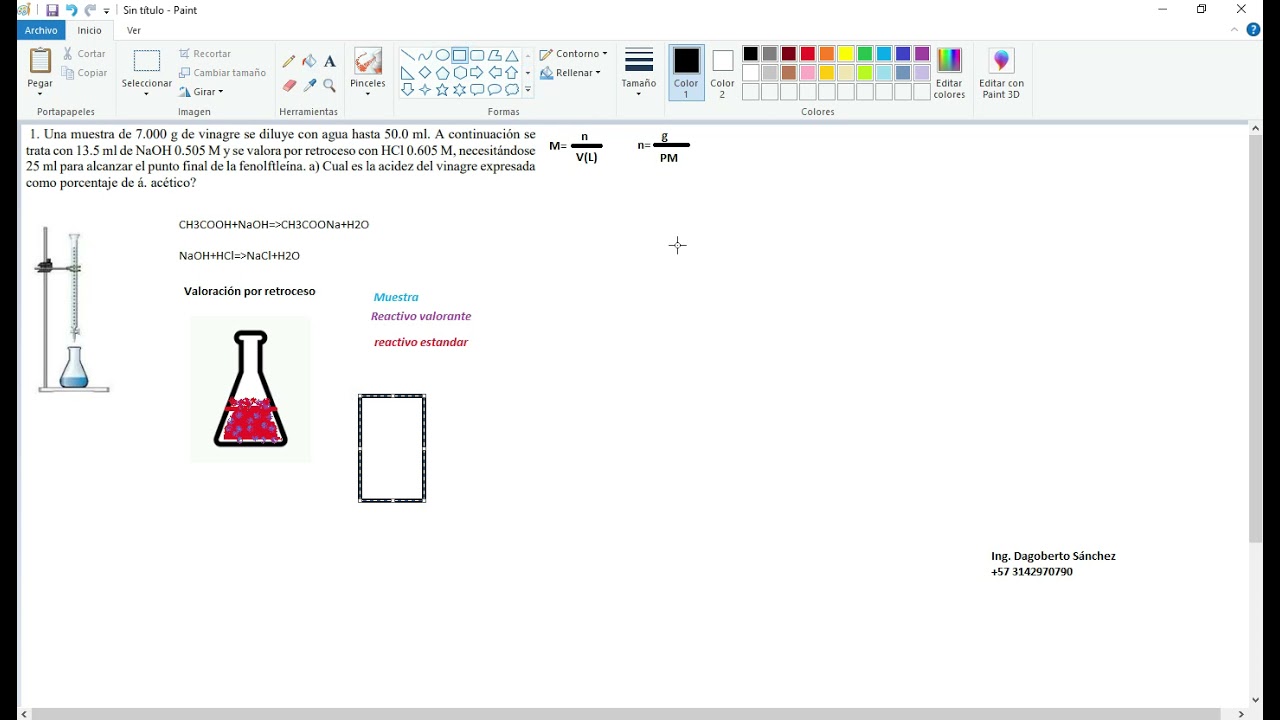Collapse the ribbon with the chevron
The image size is (1280, 720).
click(x=1233, y=30)
